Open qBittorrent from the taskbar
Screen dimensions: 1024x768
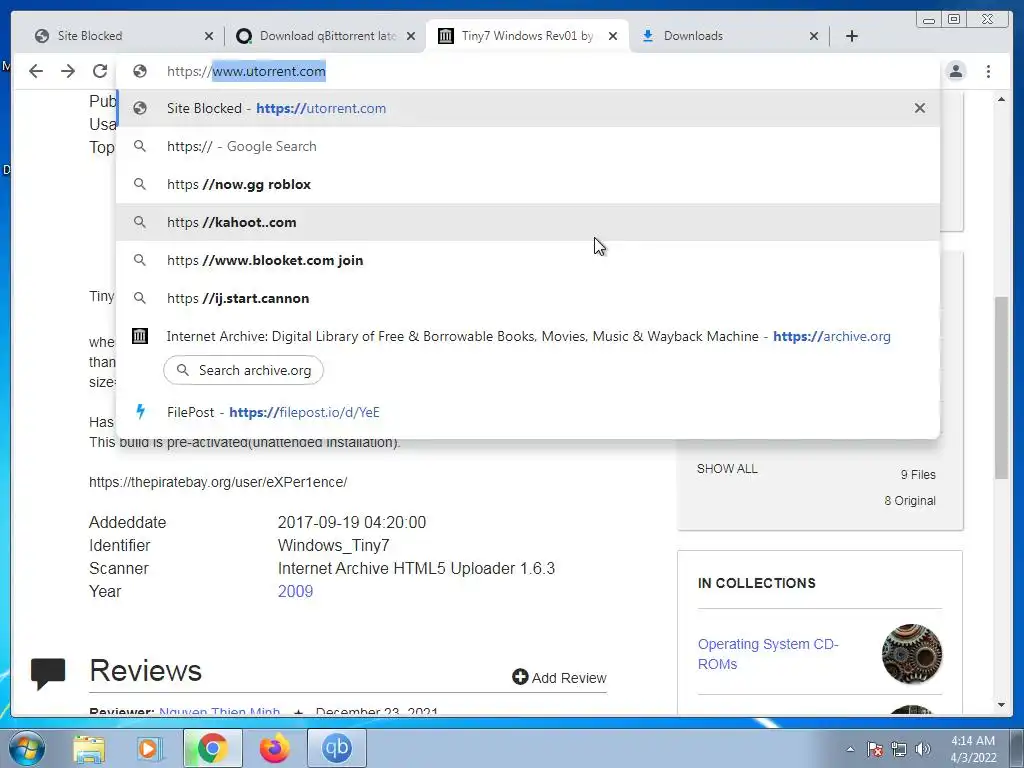pos(336,748)
